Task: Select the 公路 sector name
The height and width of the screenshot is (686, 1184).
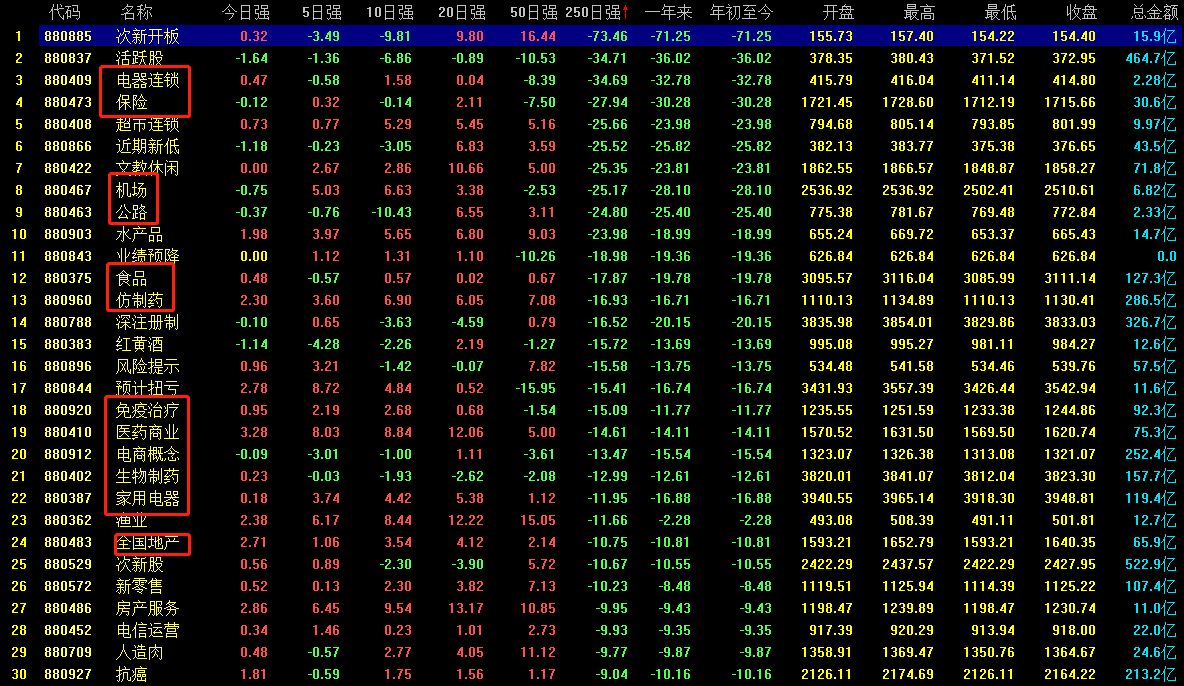Action: coord(131,212)
